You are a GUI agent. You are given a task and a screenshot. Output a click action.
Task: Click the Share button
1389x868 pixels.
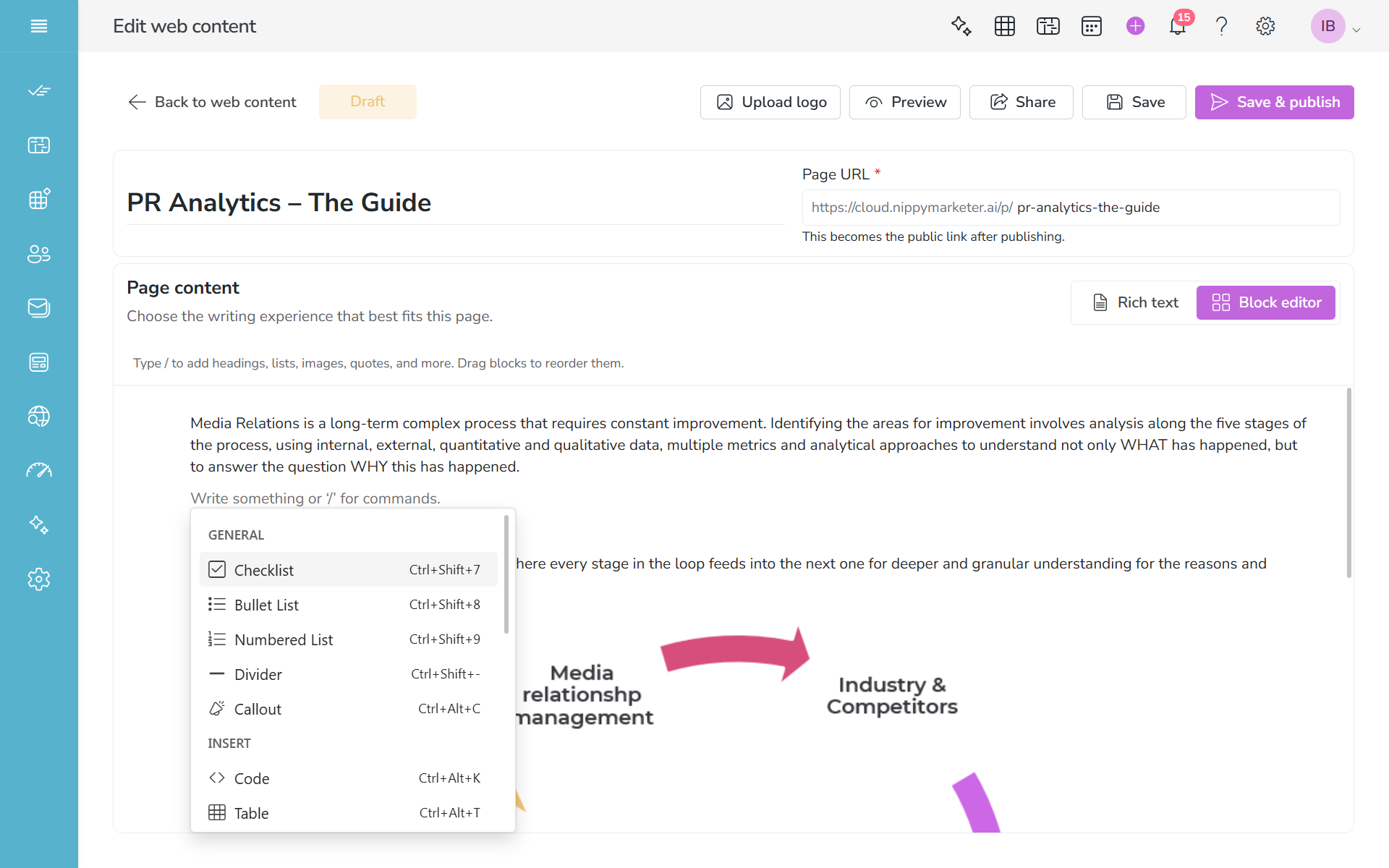[x=1021, y=102]
